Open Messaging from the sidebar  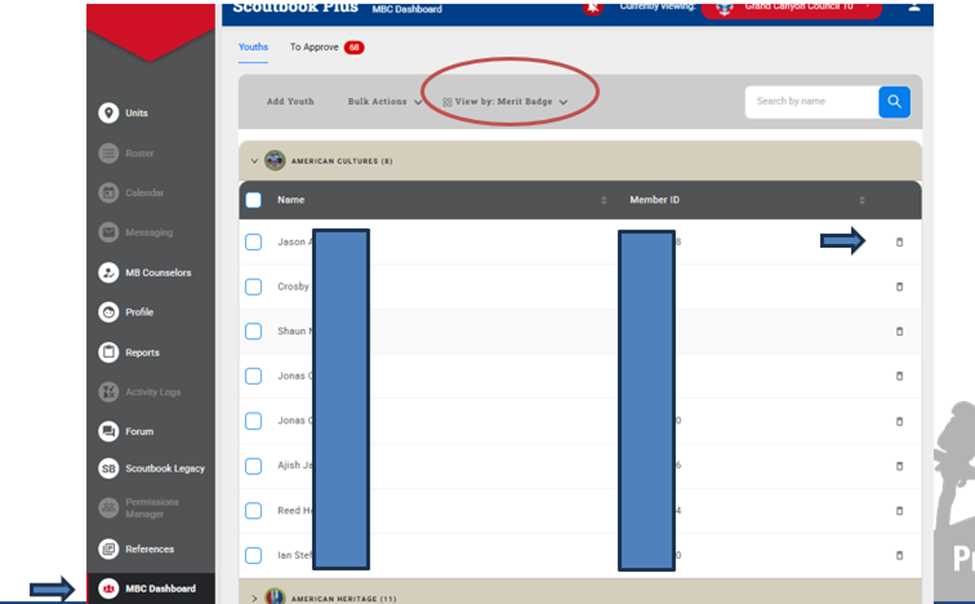point(136,233)
